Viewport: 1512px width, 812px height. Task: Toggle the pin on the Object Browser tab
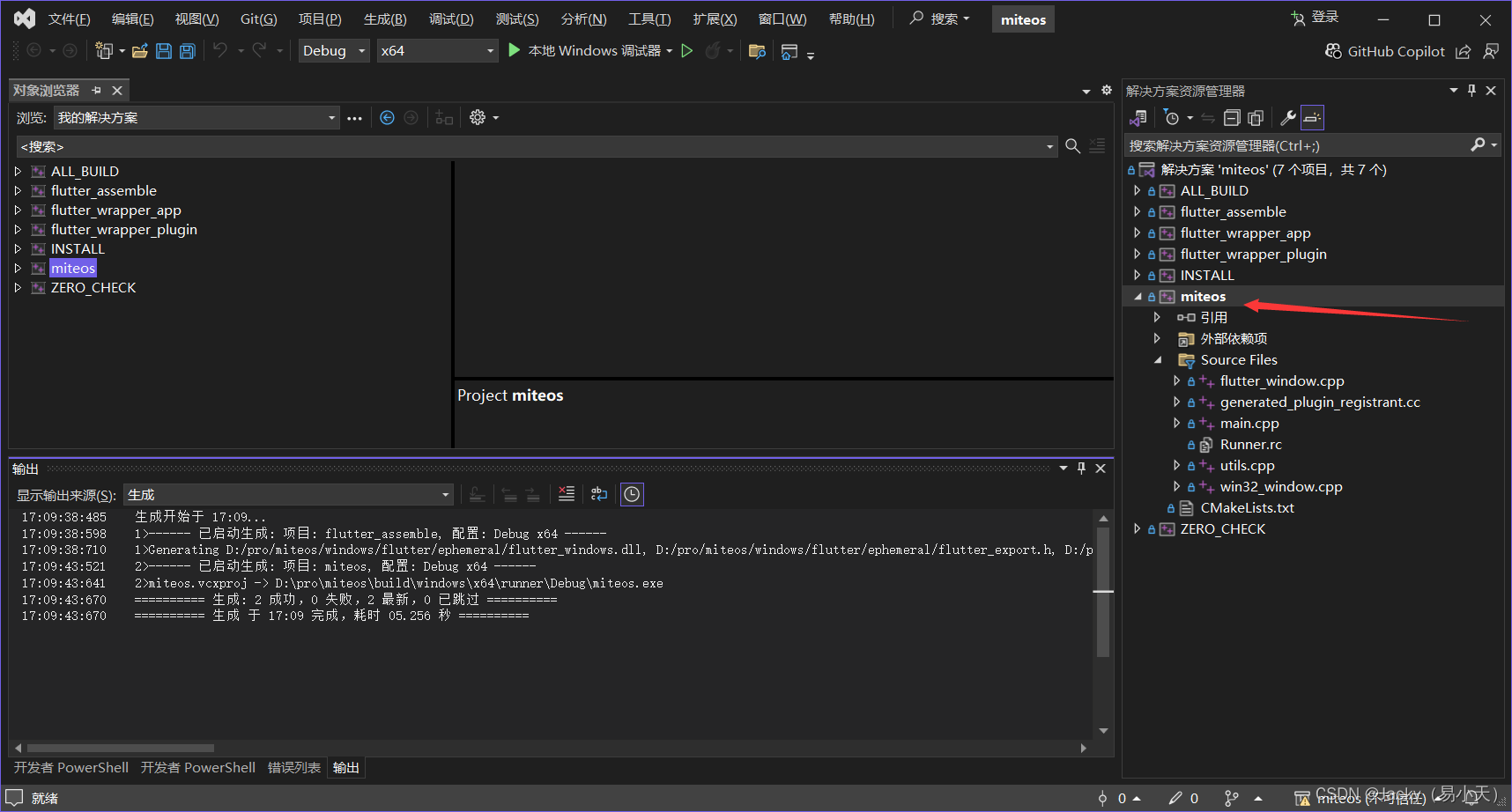pyautogui.click(x=96, y=90)
